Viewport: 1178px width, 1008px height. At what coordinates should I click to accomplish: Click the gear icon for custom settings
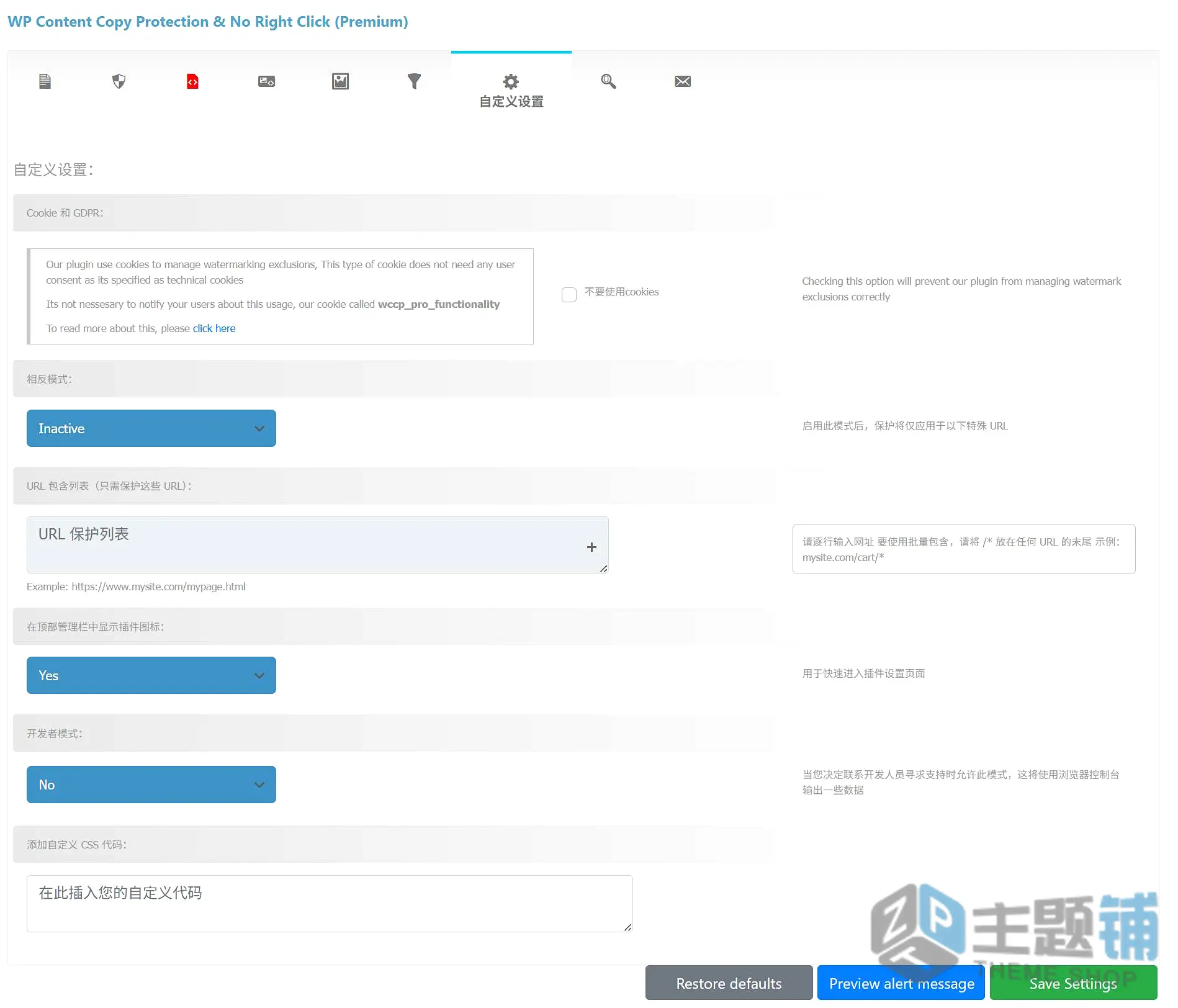tap(511, 81)
